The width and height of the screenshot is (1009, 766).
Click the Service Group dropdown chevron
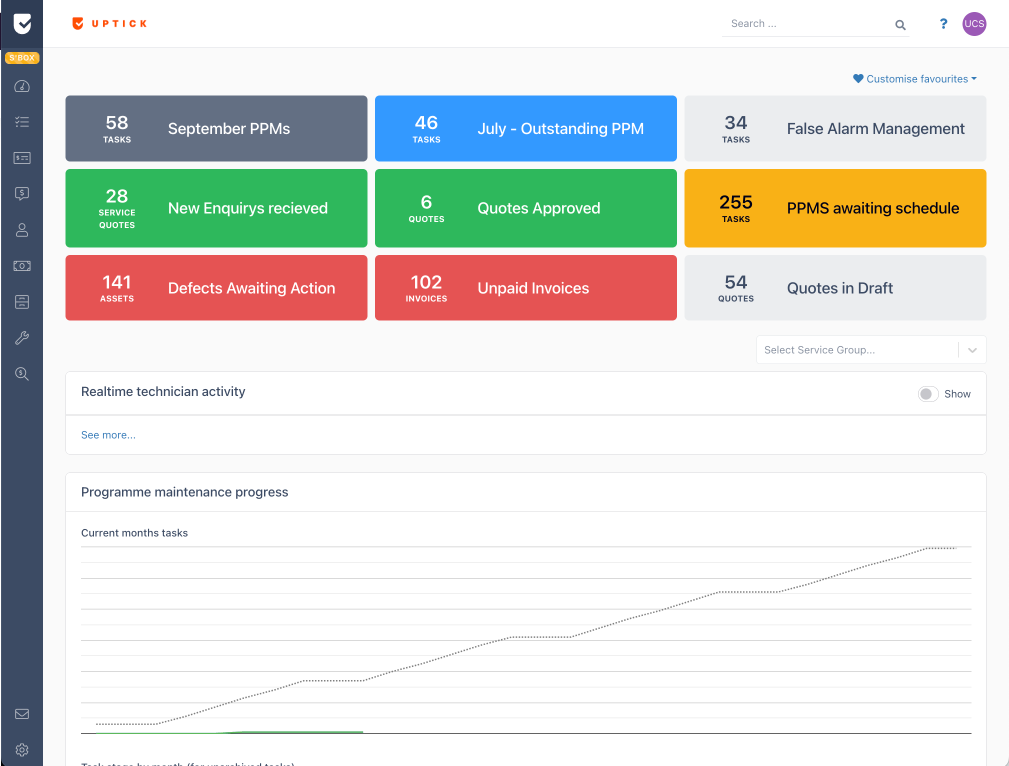(x=972, y=350)
